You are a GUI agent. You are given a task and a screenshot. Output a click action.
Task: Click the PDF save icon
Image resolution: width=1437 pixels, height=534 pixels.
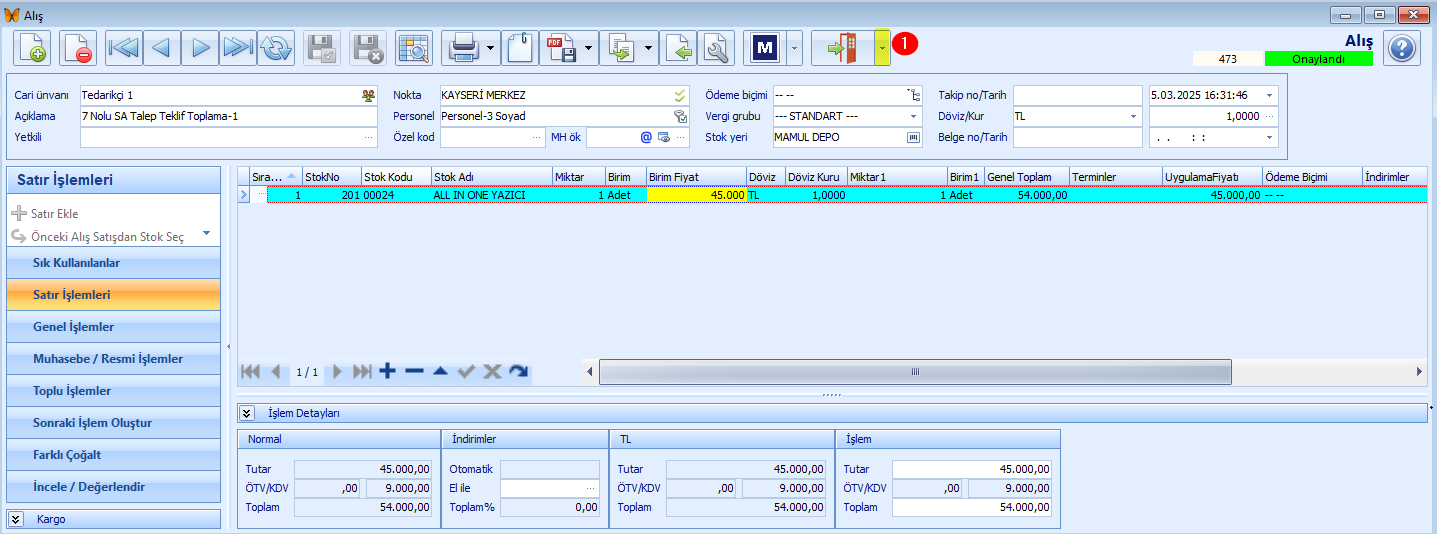click(560, 48)
